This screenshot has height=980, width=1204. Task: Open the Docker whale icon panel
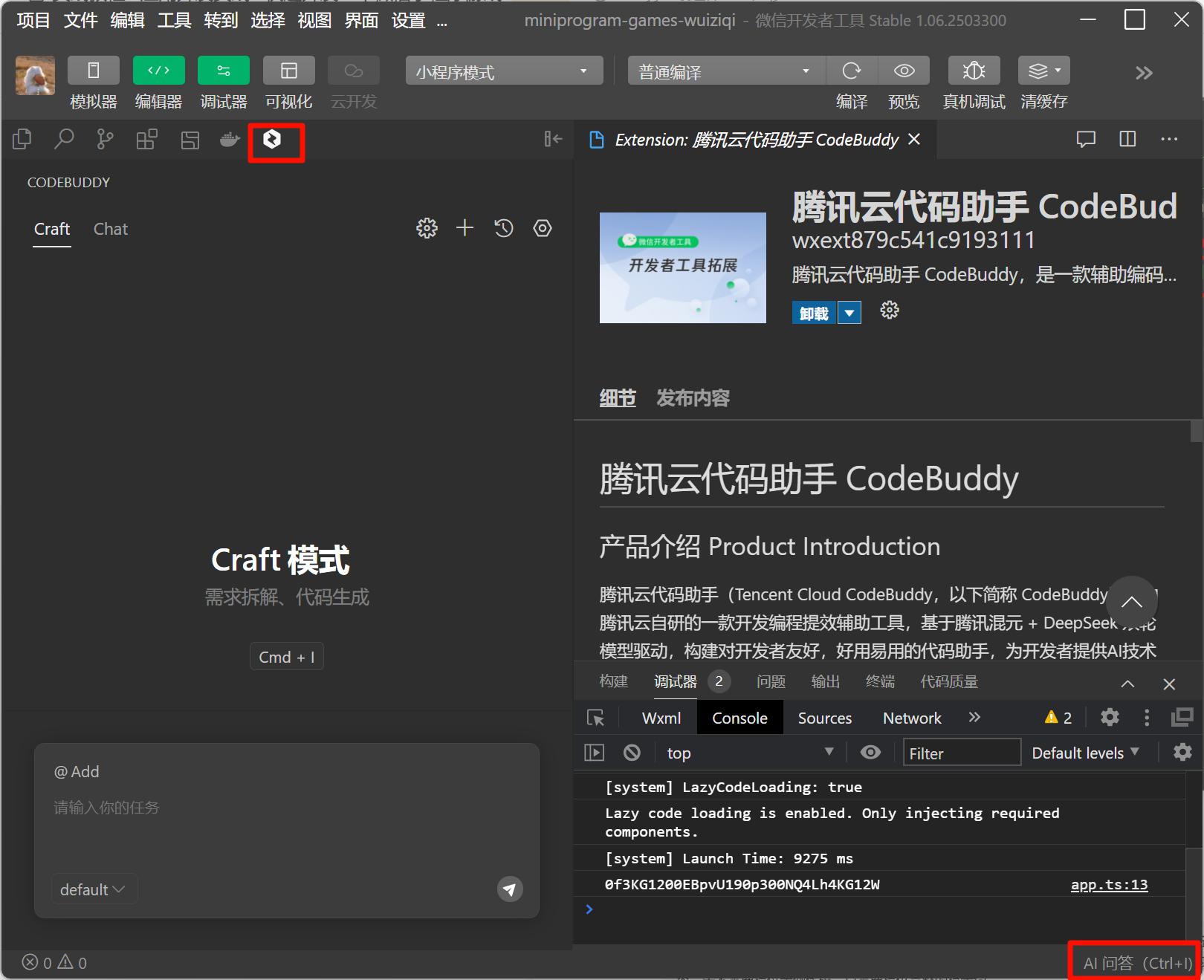pyautogui.click(x=230, y=140)
